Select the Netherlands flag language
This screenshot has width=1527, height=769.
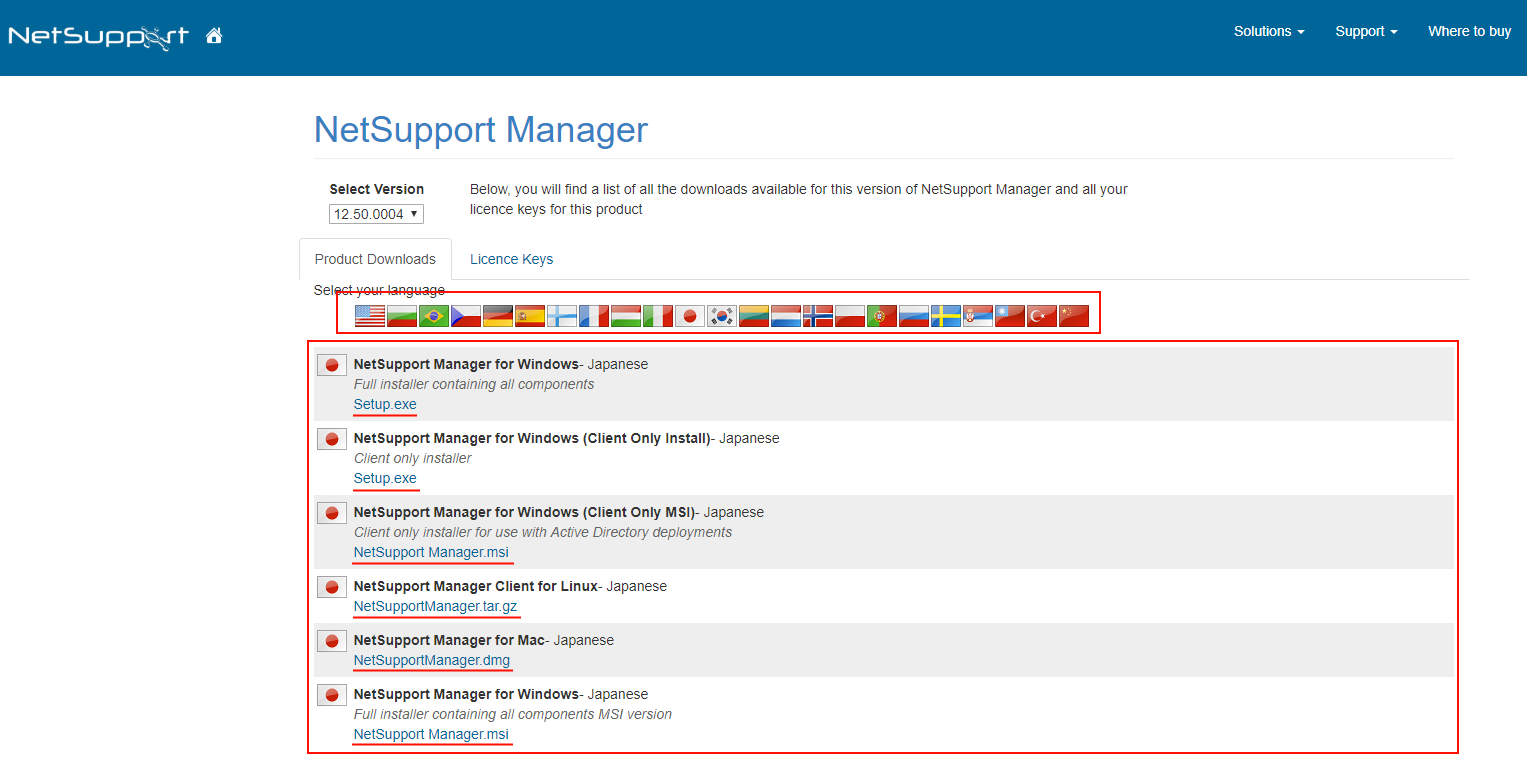pos(786,316)
